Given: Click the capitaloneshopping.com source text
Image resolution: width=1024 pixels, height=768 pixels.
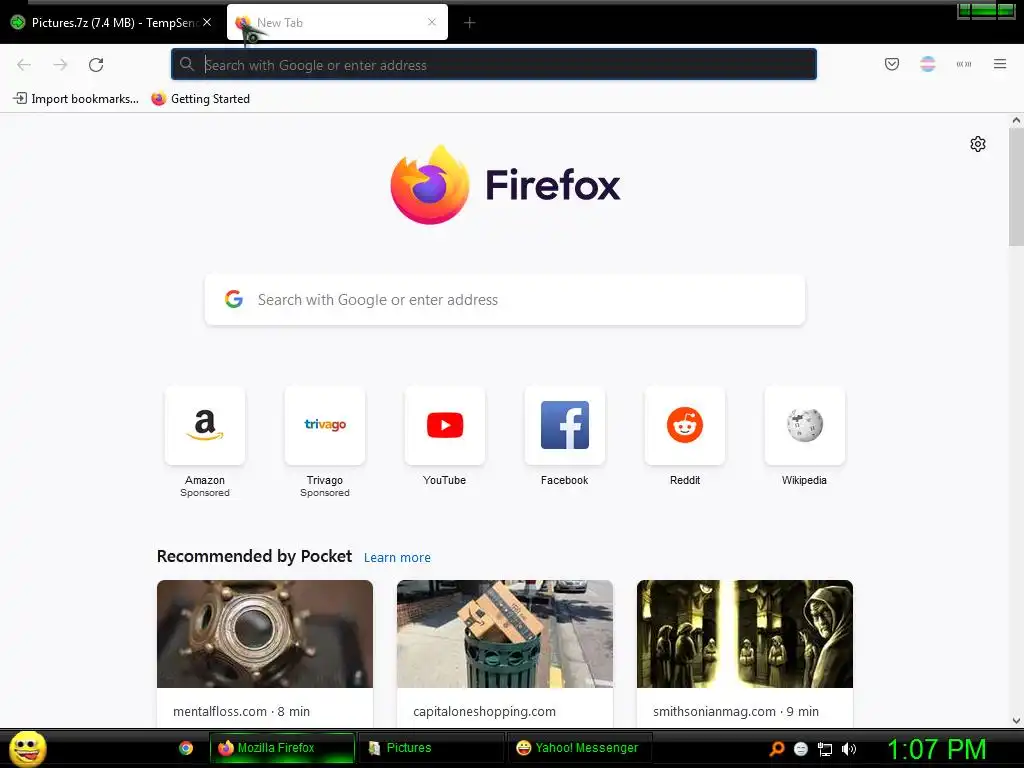Looking at the screenshot, I should point(484,711).
